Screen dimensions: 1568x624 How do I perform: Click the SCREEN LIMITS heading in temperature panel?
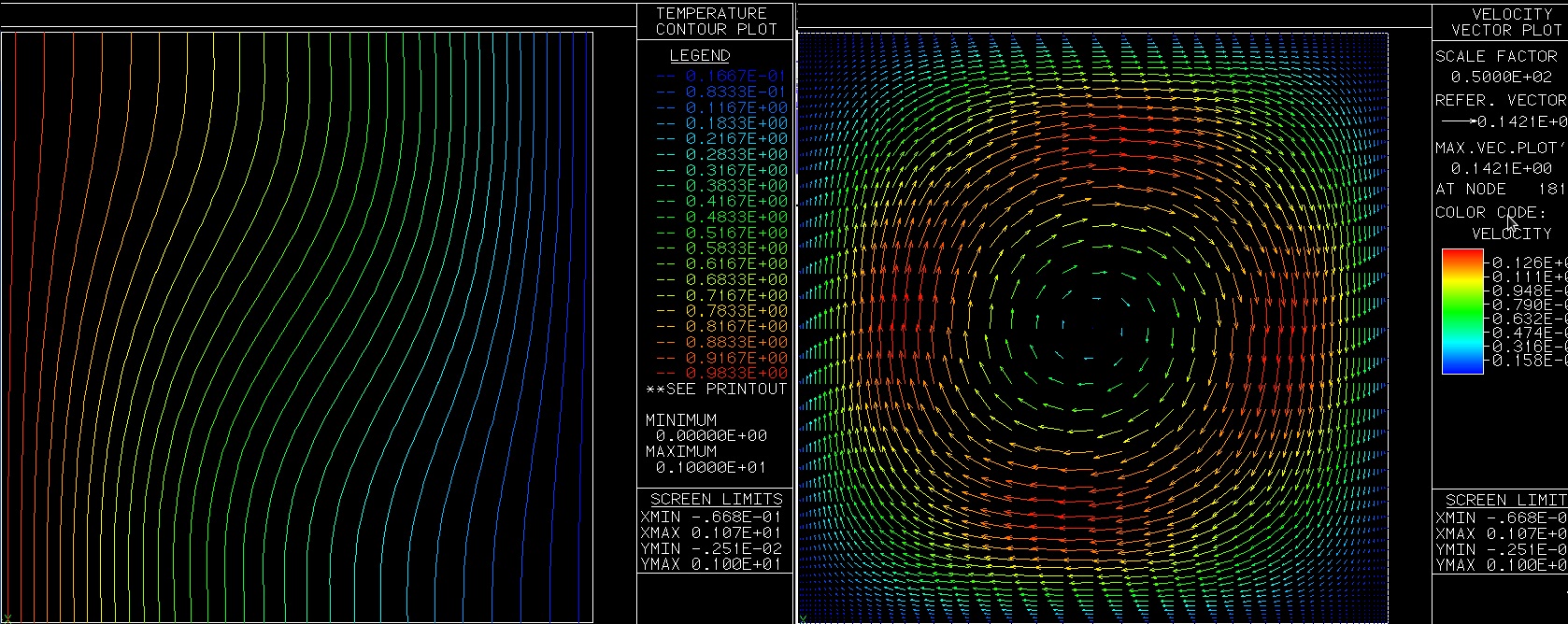[716, 499]
